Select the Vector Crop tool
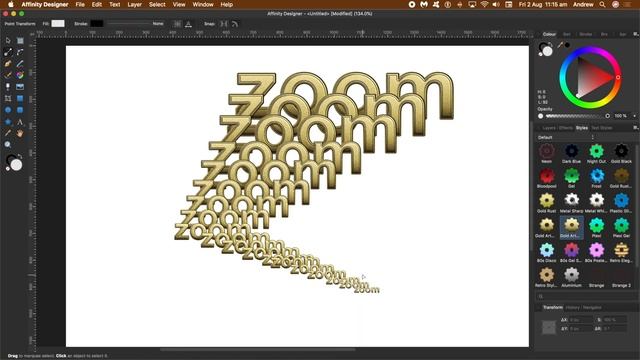The height and width of the screenshot is (360, 640). (8, 98)
